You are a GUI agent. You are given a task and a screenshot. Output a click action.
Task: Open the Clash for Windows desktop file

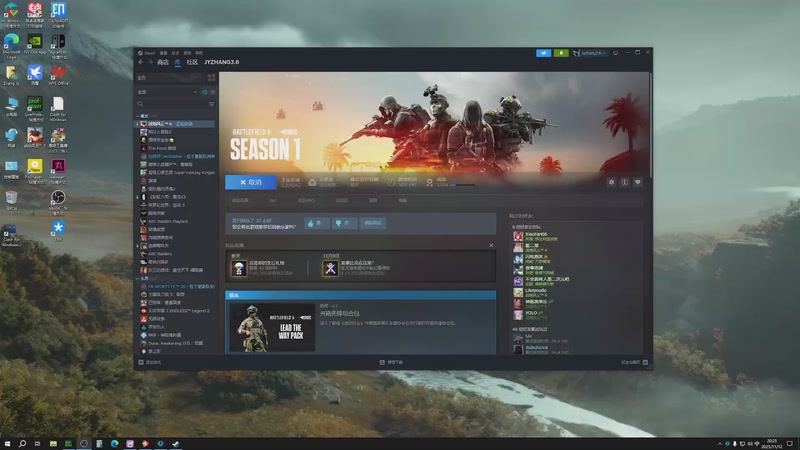coord(58,109)
